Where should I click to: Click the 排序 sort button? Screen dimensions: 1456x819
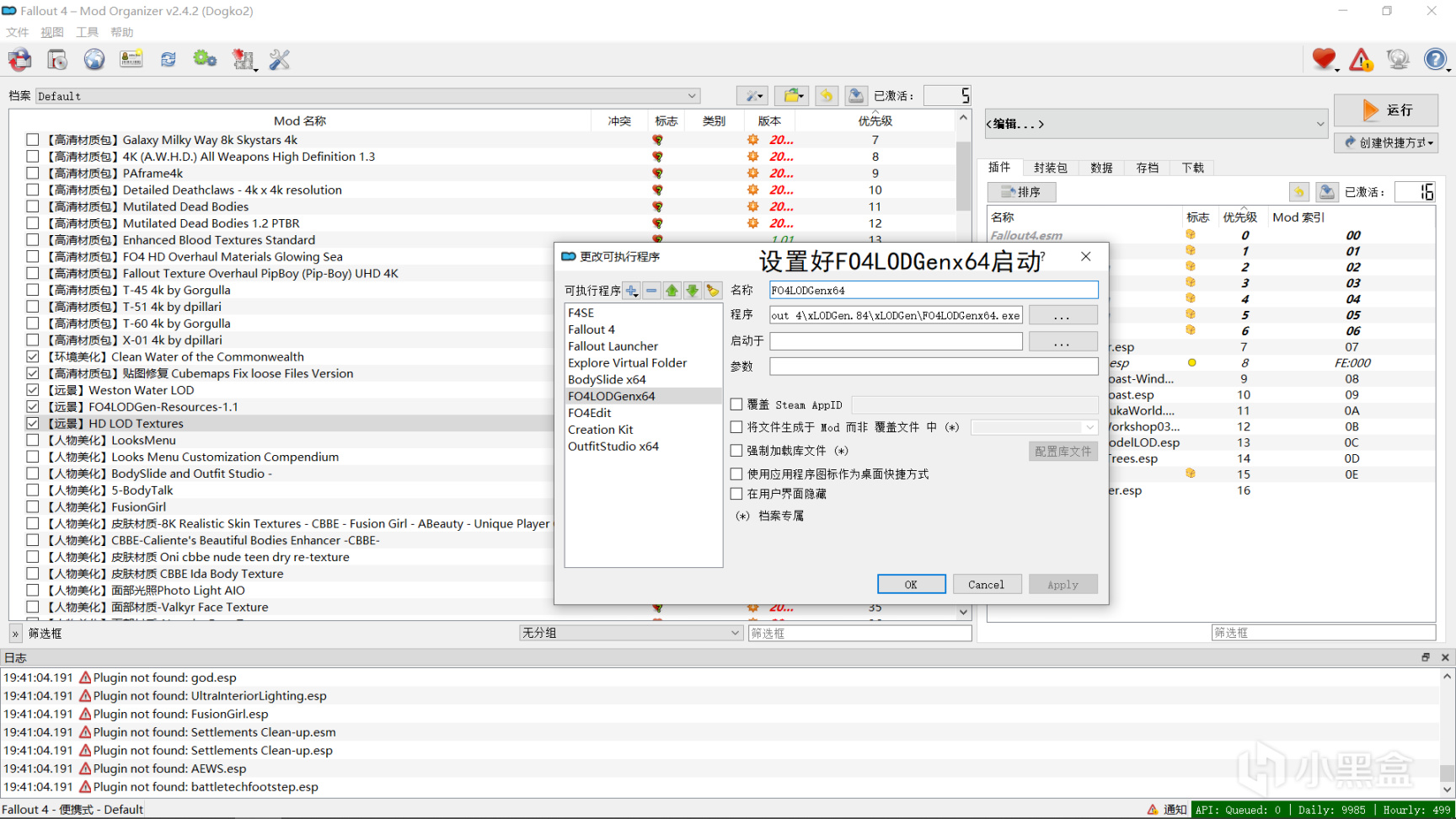[1021, 192]
